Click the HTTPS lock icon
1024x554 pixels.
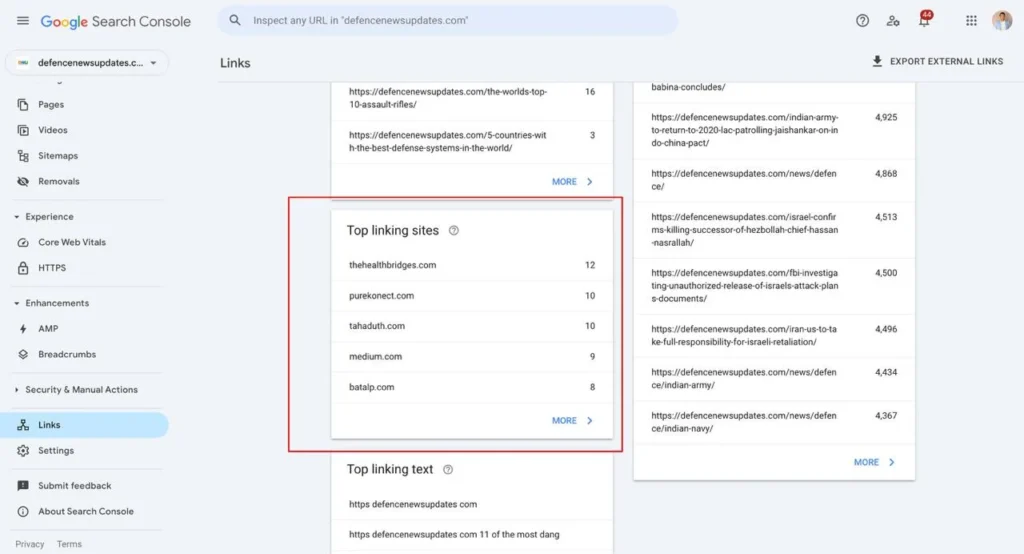pos(23,268)
